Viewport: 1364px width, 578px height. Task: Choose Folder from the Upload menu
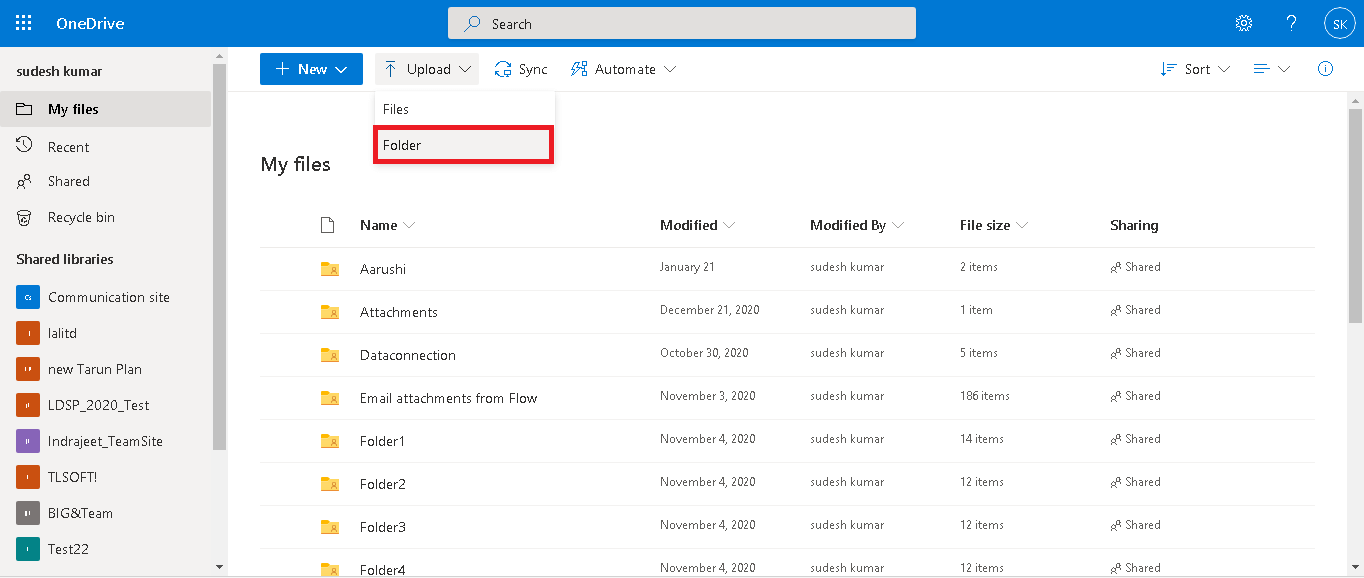pos(464,145)
